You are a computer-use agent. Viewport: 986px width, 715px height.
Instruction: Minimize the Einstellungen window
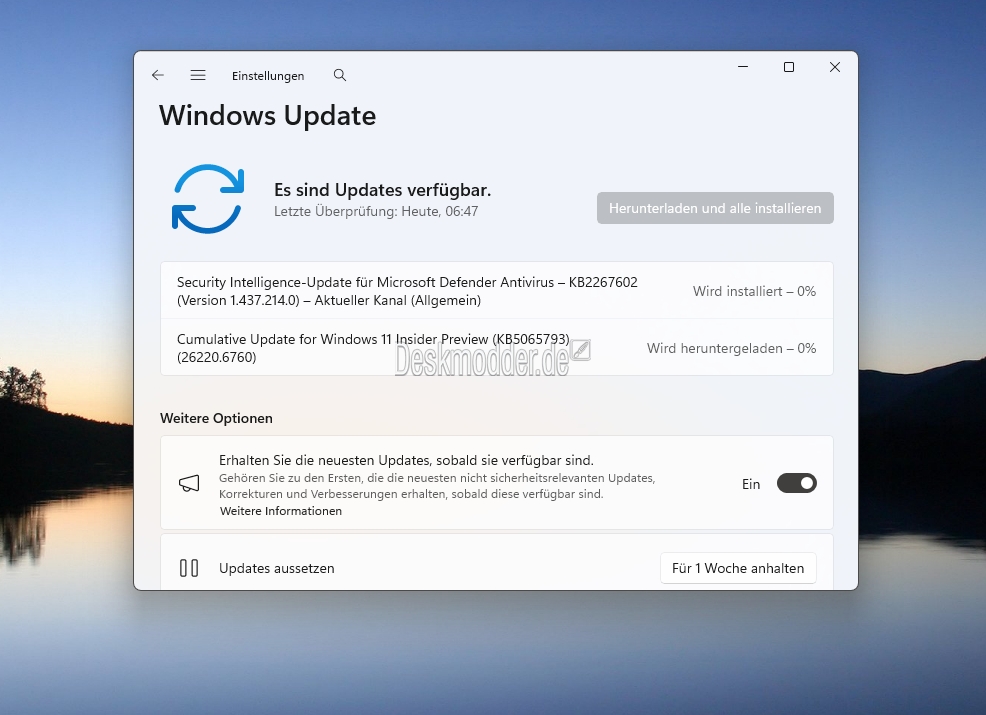pos(743,67)
